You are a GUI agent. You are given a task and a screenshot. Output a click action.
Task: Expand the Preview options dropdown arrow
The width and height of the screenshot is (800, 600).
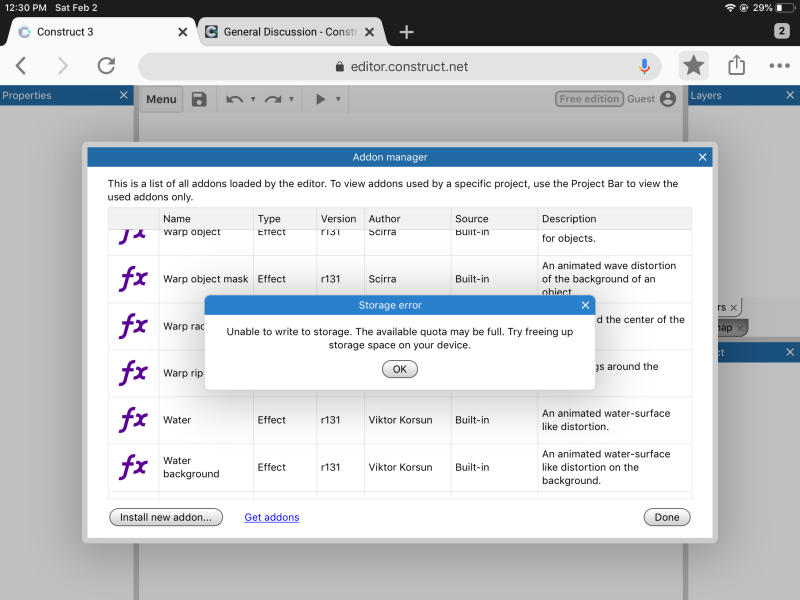point(338,99)
